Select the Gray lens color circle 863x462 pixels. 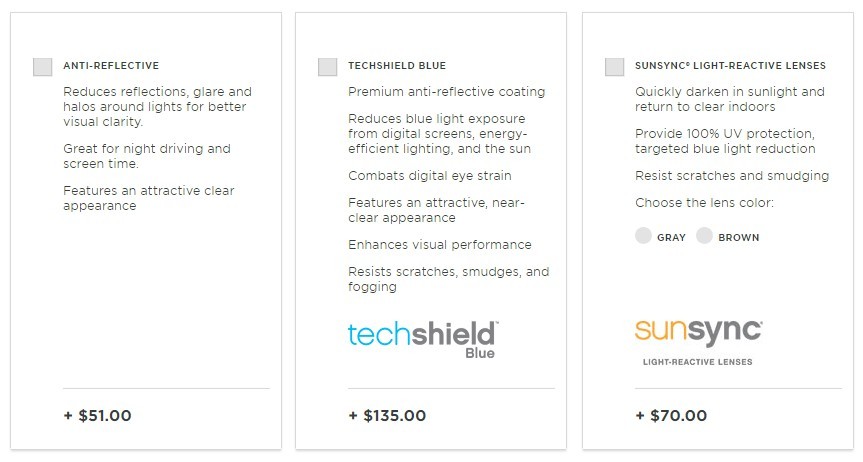click(x=643, y=236)
